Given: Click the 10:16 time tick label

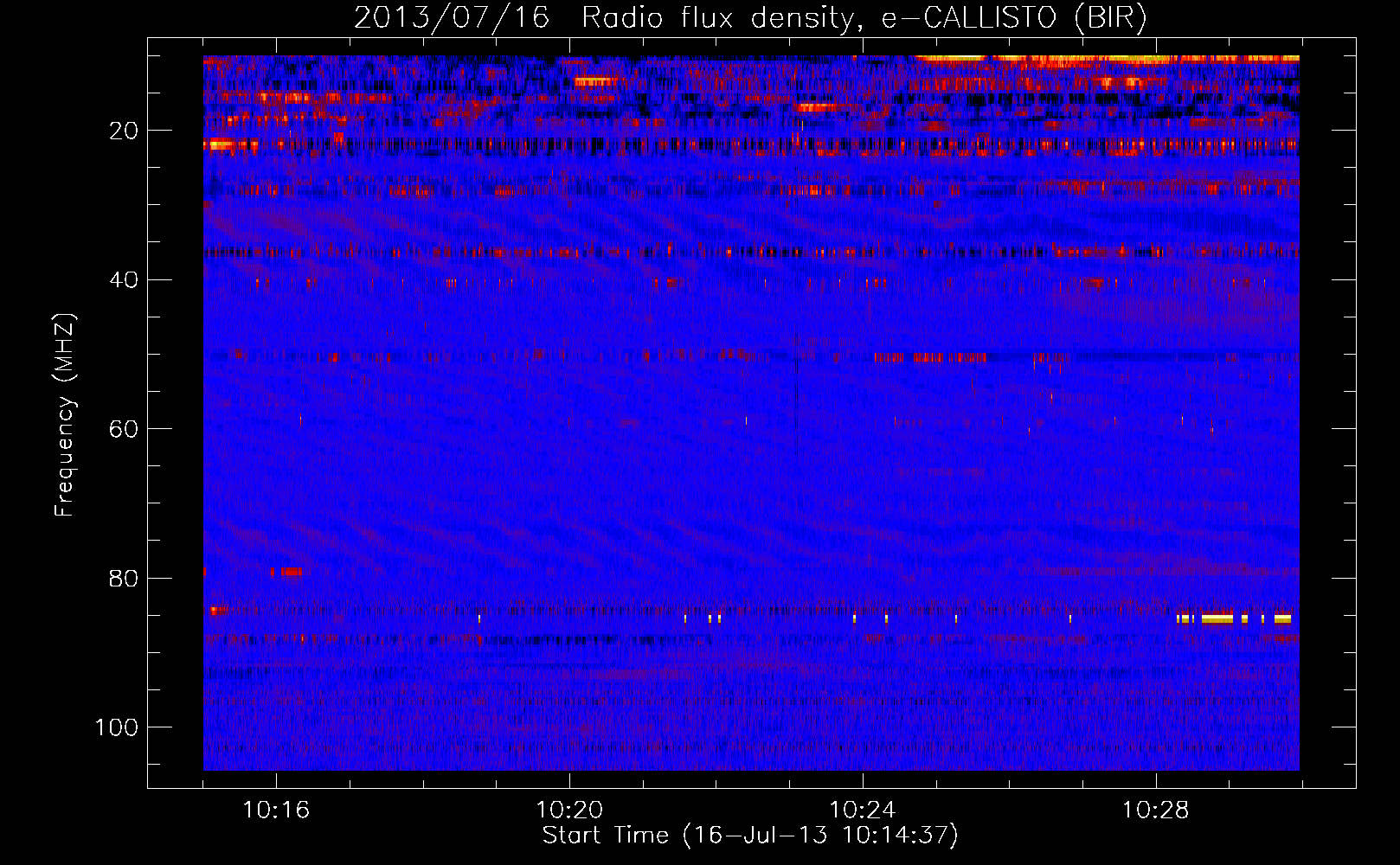Looking at the screenshot, I should (x=276, y=810).
